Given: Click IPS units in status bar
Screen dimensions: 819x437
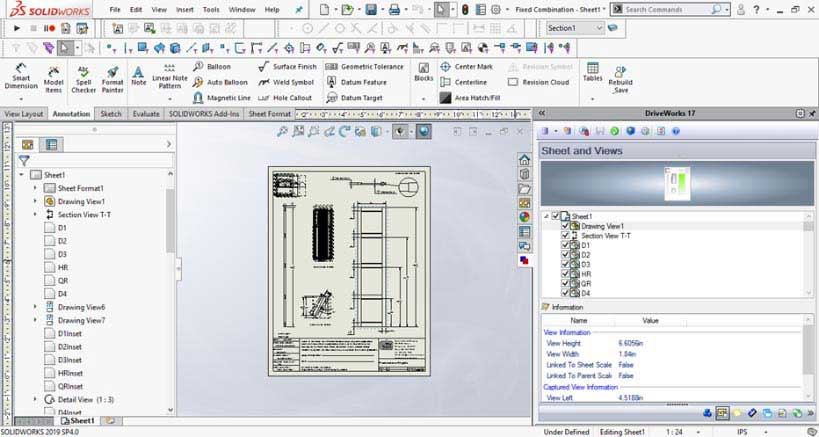Looking at the screenshot, I should pos(742,432).
